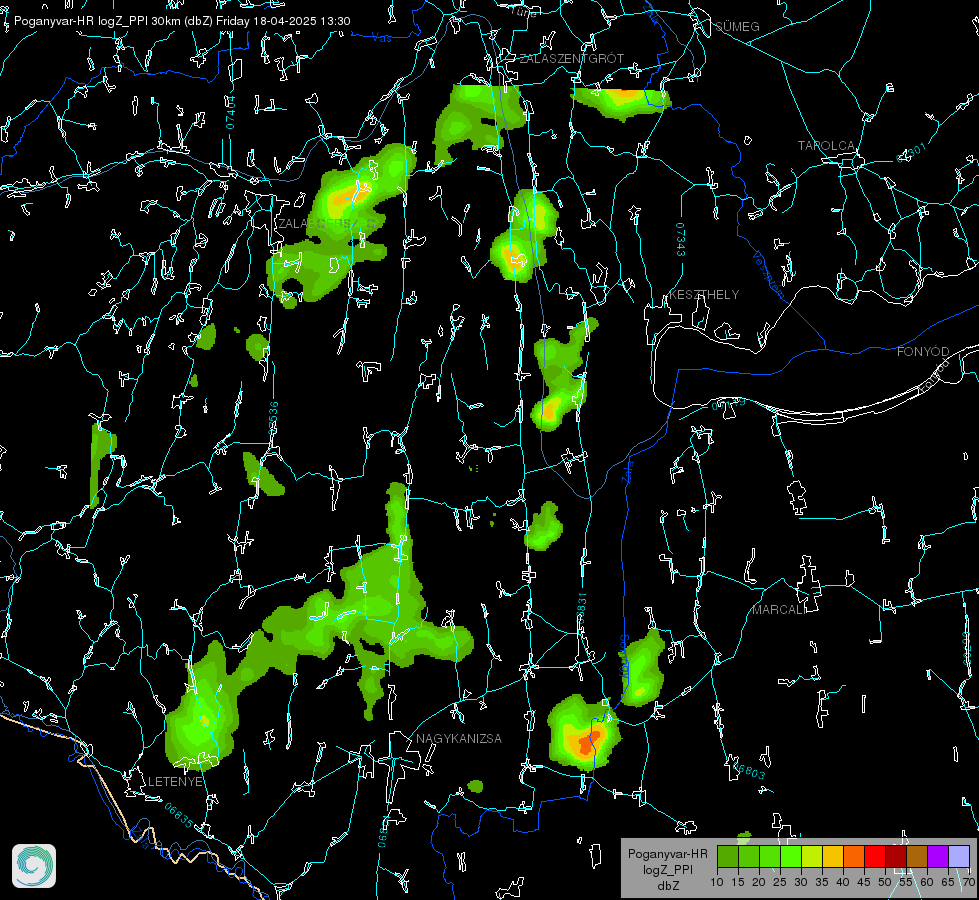
Task: Click Poganyvar-HR text in the legend
Action: (x=667, y=853)
